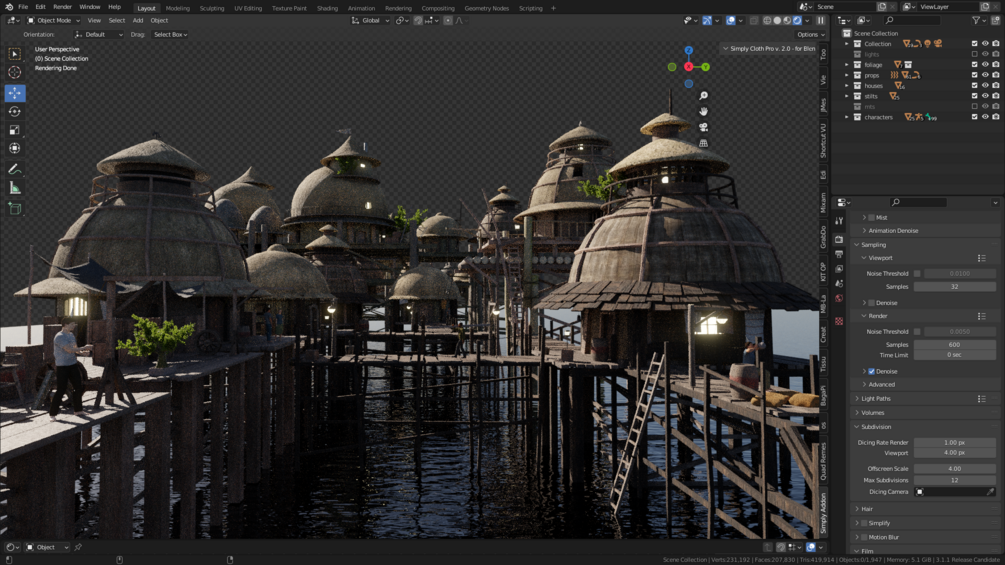Toggle viewport gizmos display
The image size is (1005, 565).
(x=707, y=20)
